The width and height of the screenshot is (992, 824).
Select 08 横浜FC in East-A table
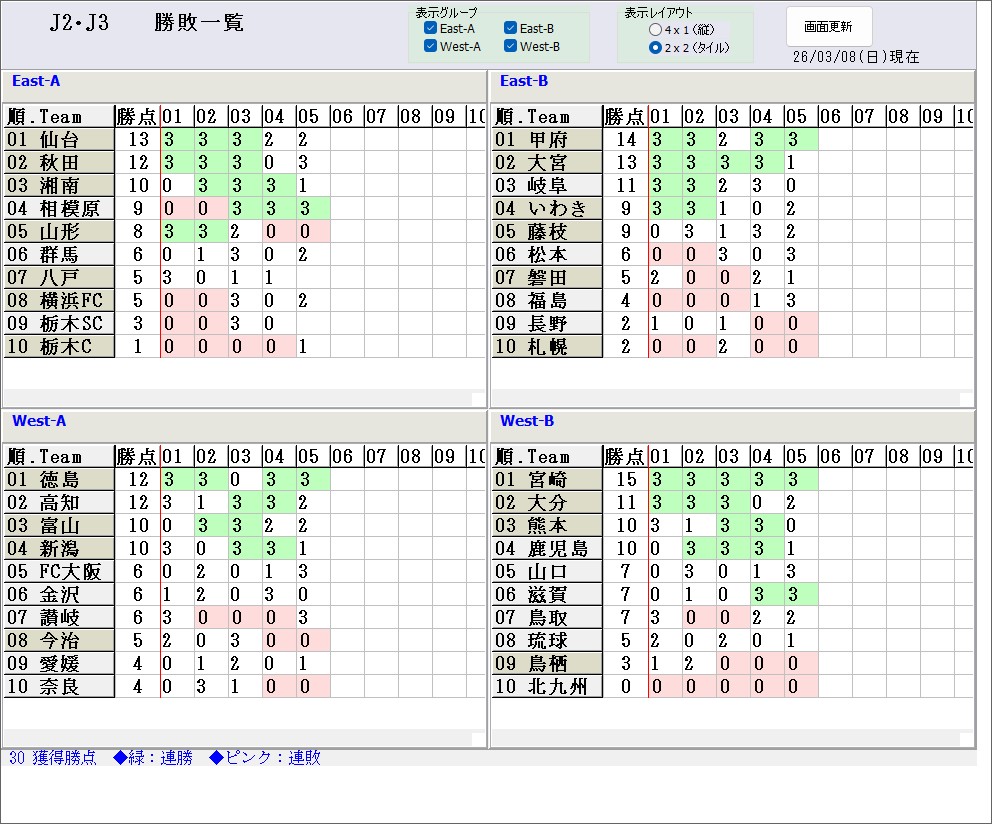click(59, 301)
